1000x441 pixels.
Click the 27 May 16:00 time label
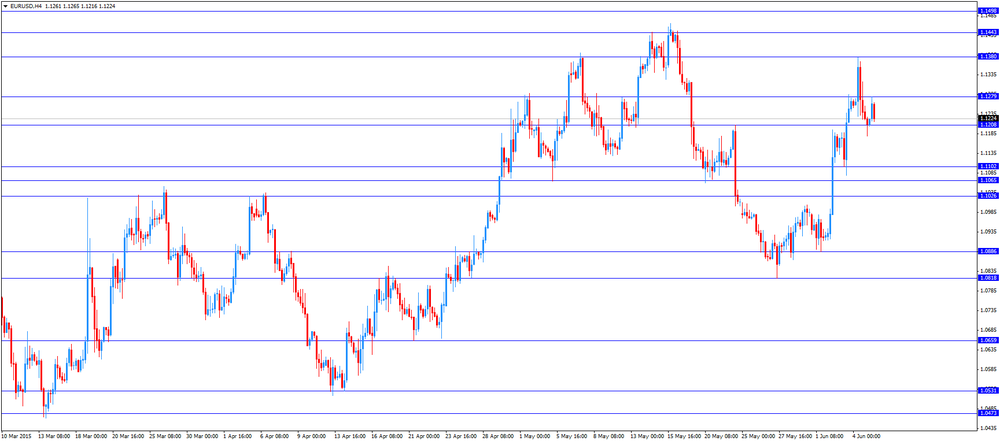[795, 436]
